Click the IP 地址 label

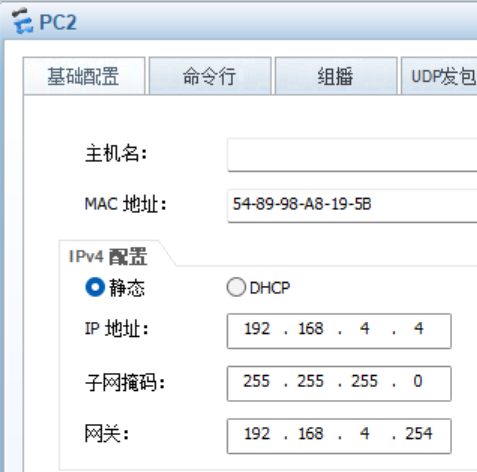tap(117, 329)
